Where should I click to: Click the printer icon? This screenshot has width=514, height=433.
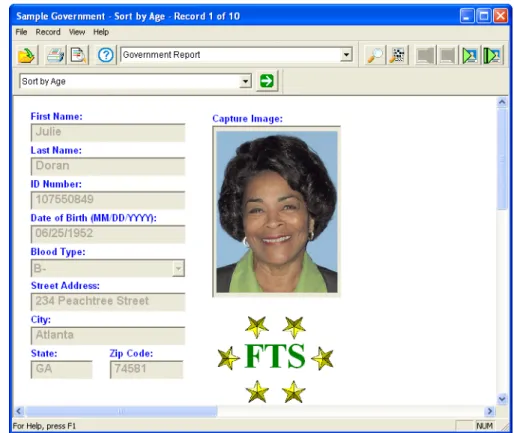click(x=55, y=55)
